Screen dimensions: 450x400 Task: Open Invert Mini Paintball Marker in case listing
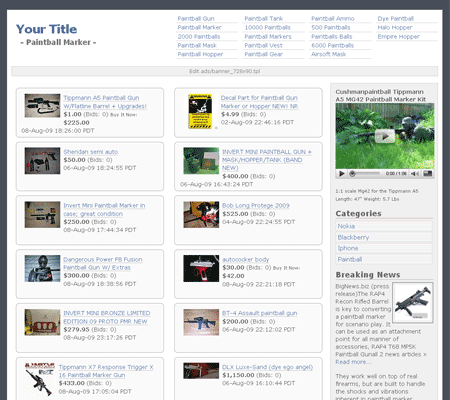click(104, 210)
